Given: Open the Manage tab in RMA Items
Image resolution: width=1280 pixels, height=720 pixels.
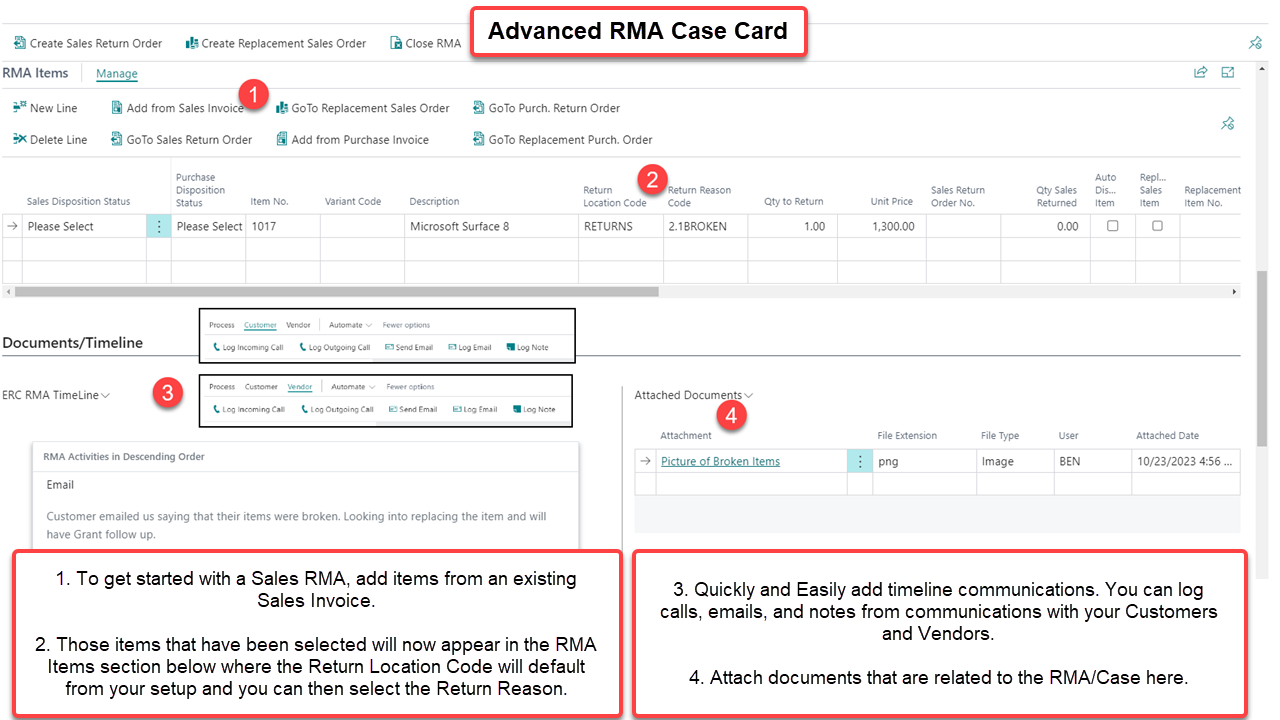Looking at the screenshot, I should [117, 74].
